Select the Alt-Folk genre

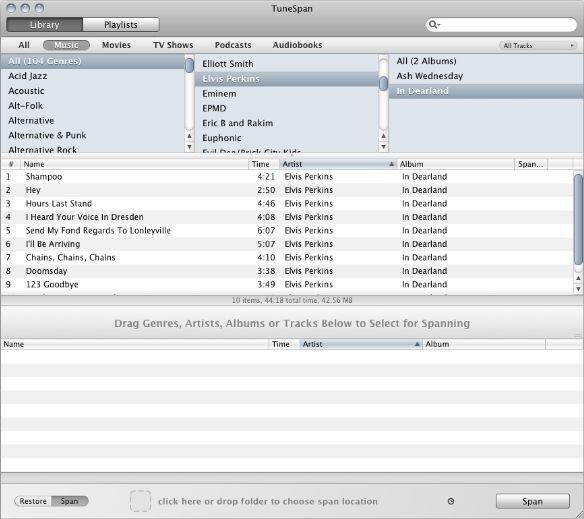click(x=92, y=106)
